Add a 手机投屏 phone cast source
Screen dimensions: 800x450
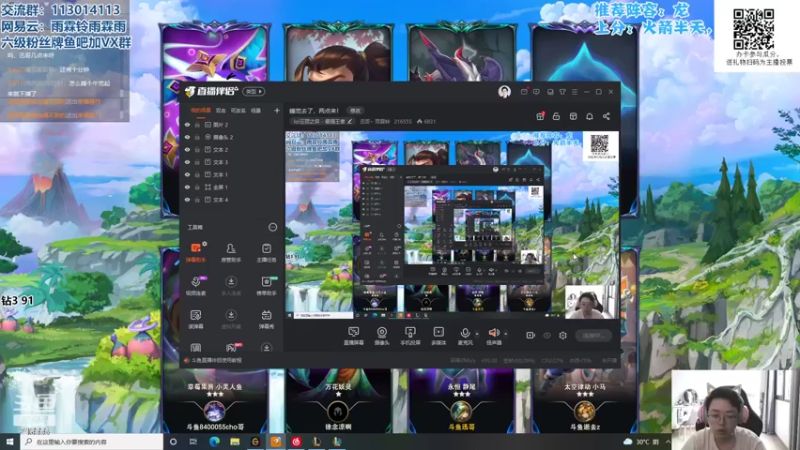pos(410,336)
